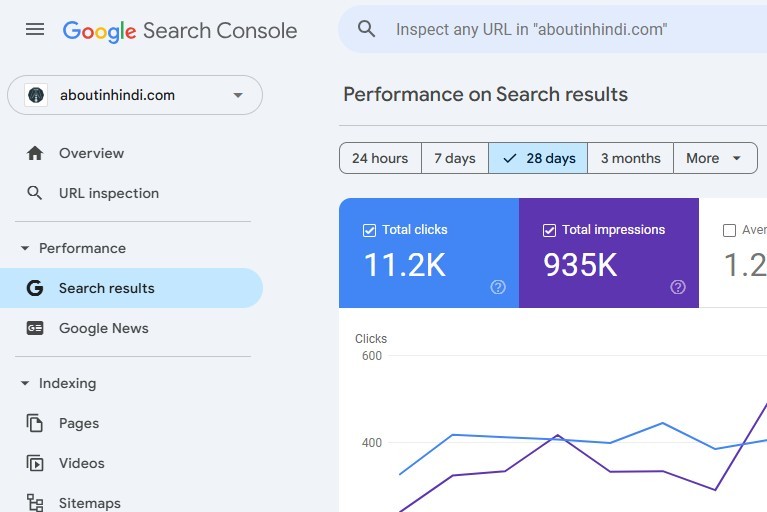Click the URL inspection magnifier icon

tap(34, 193)
